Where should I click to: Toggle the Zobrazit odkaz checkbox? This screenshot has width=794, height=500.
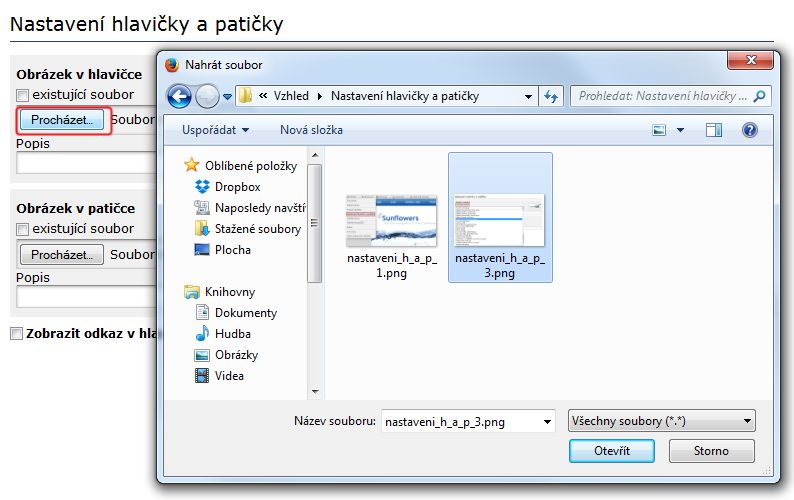click(x=16, y=334)
